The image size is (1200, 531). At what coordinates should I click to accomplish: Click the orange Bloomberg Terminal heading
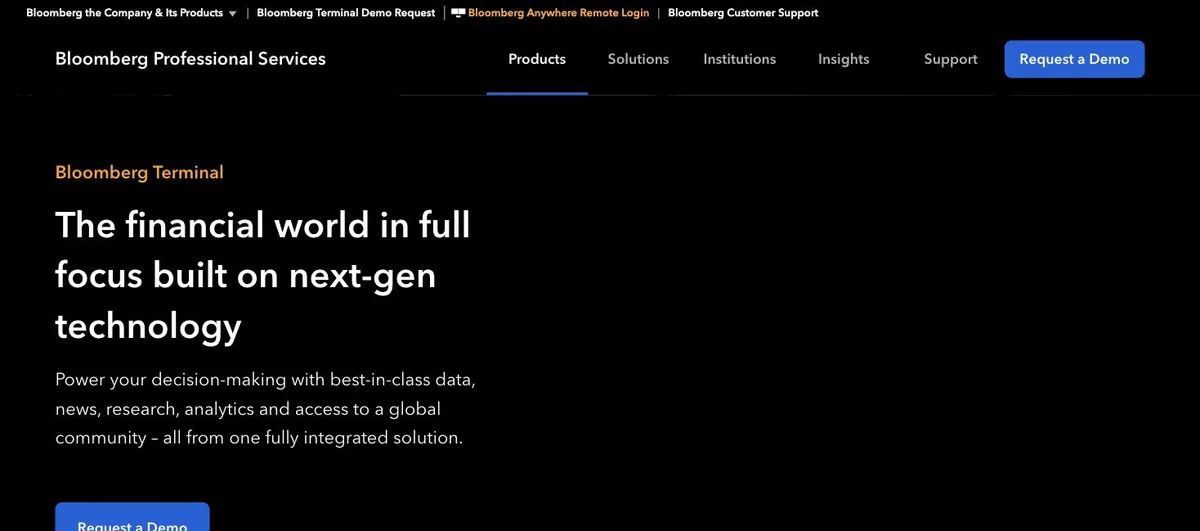click(x=139, y=172)
